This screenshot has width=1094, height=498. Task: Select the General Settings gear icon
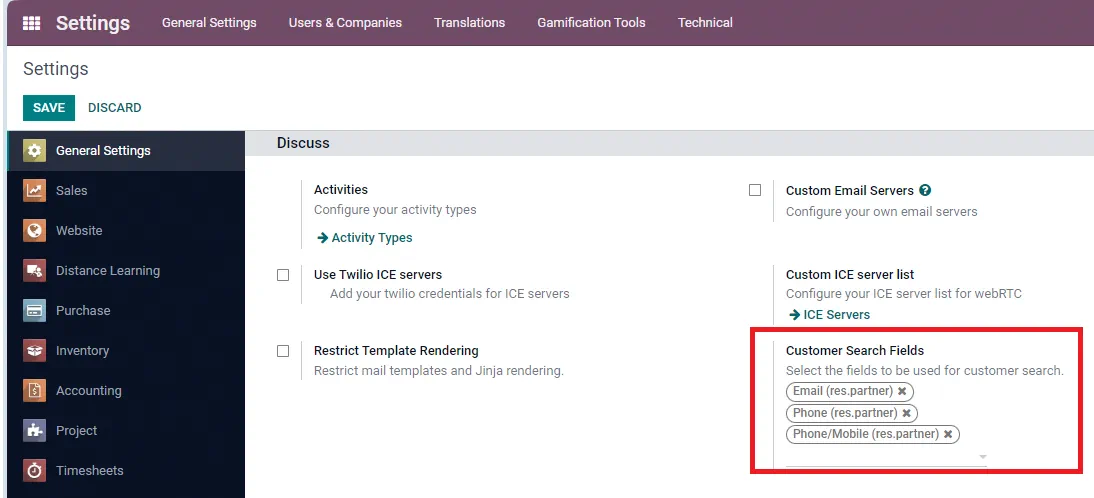[34, 151]
